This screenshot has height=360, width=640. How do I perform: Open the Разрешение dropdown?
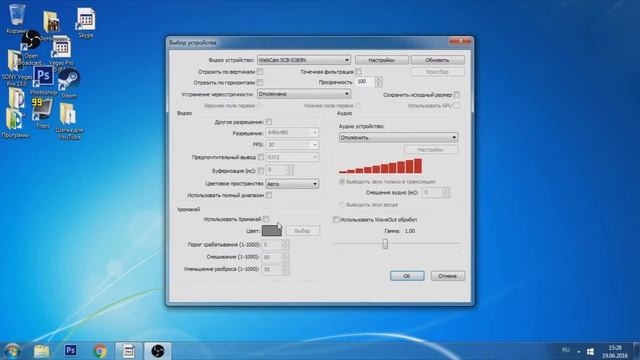(292, 133)
